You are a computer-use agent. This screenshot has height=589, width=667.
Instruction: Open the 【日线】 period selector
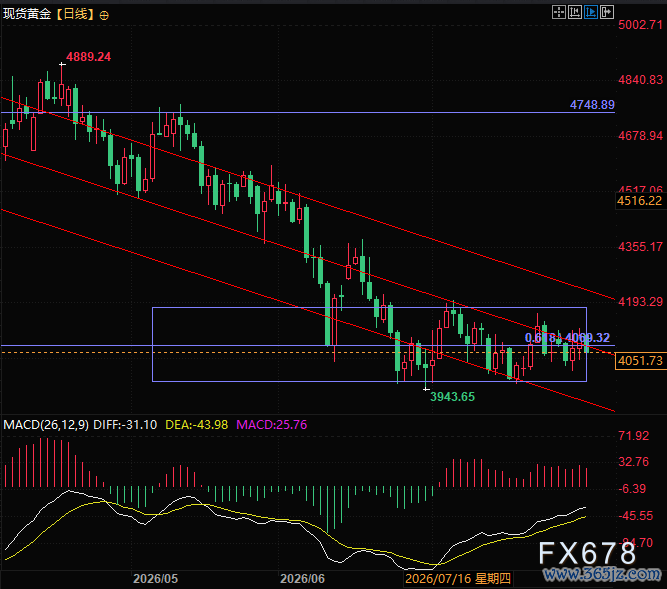pos(75,14)
